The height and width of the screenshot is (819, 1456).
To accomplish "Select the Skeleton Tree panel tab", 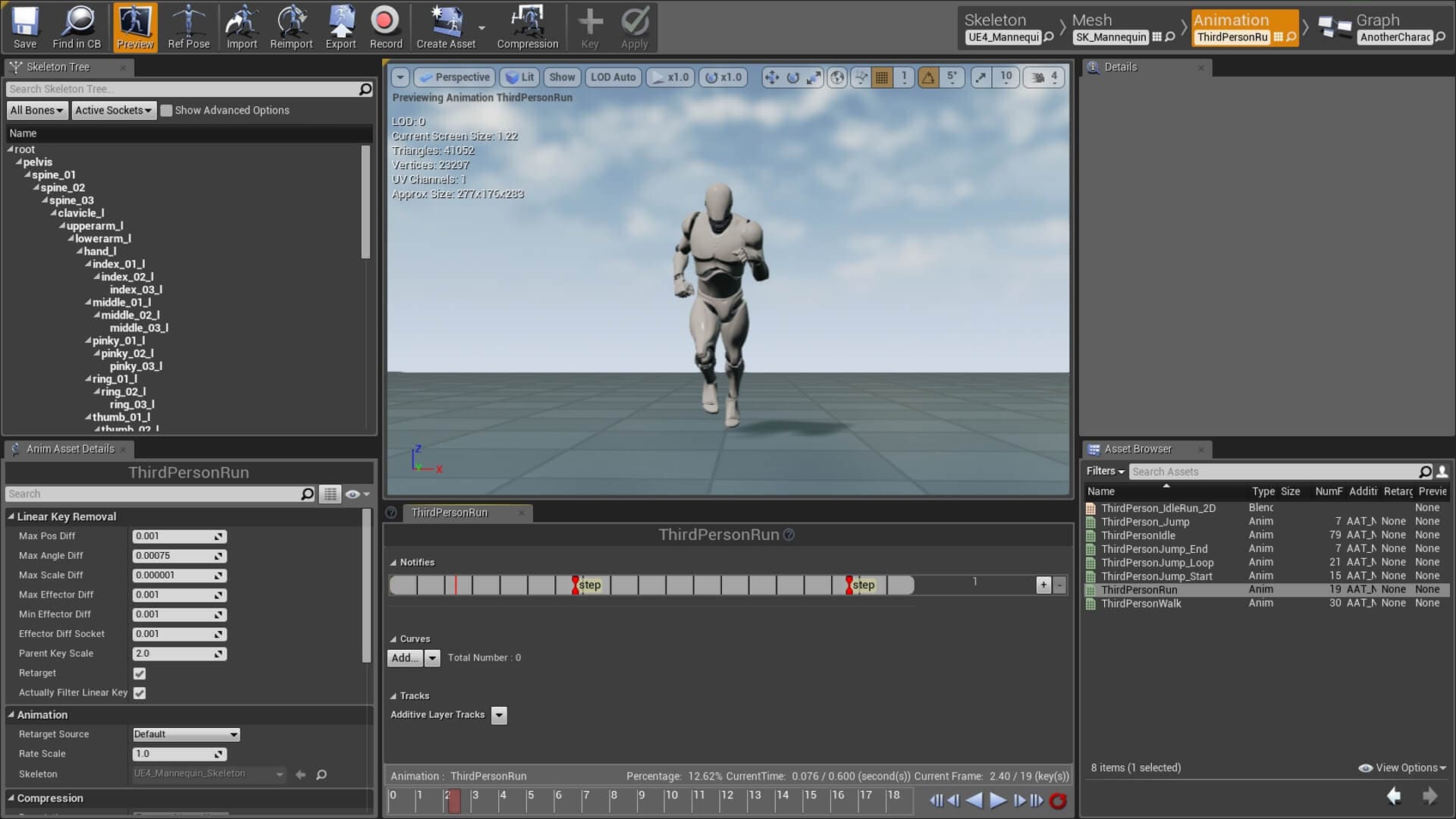I will point(69,67).
